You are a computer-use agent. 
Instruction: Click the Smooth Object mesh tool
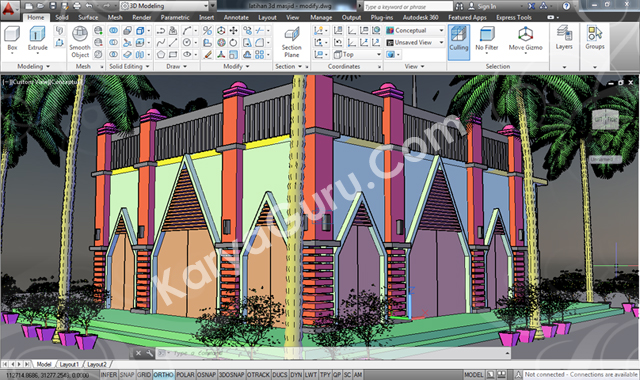80,42
